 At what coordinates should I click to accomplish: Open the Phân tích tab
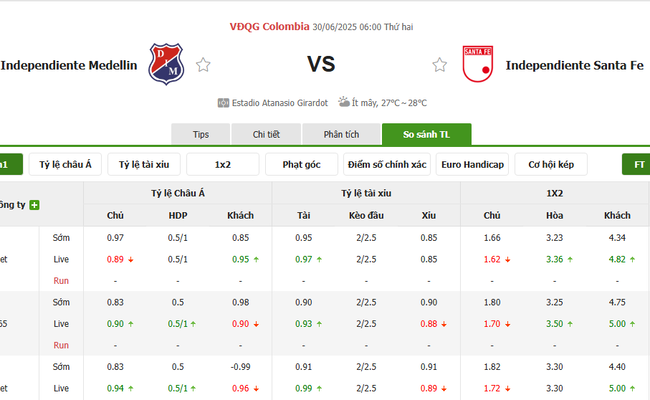(342, 134)
